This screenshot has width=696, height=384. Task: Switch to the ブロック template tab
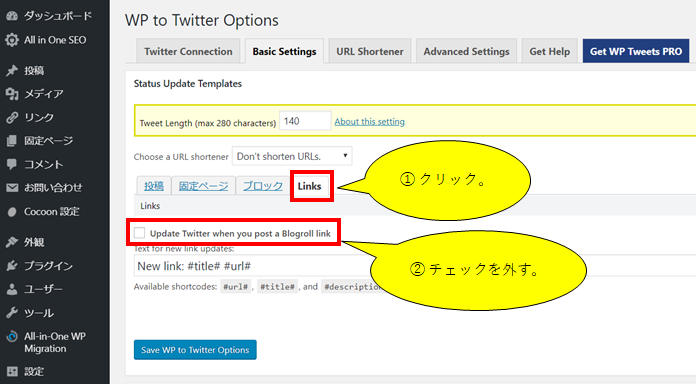pyautogui.click(x=262, y=186)
